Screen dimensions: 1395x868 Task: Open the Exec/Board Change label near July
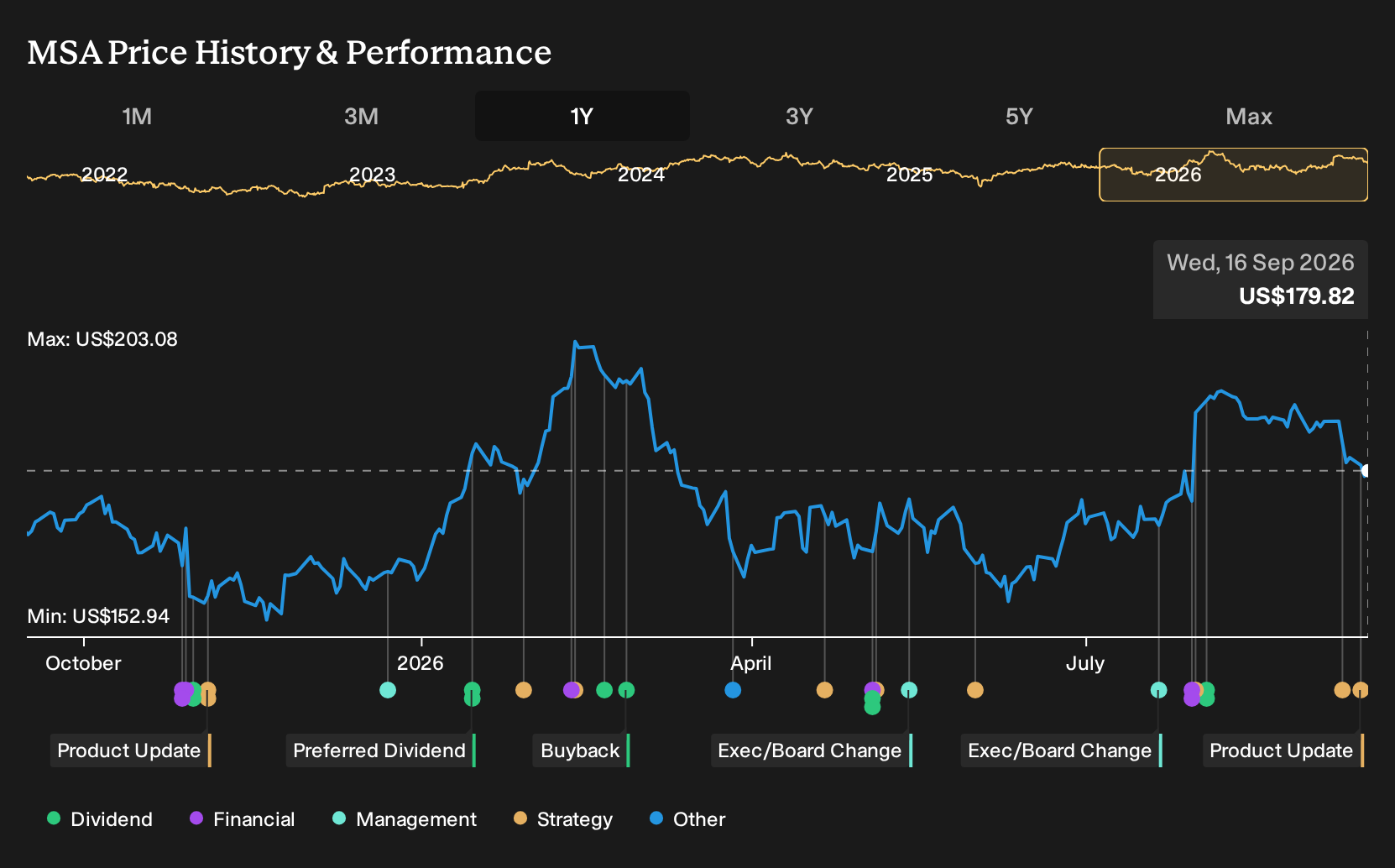(1062, 750)
